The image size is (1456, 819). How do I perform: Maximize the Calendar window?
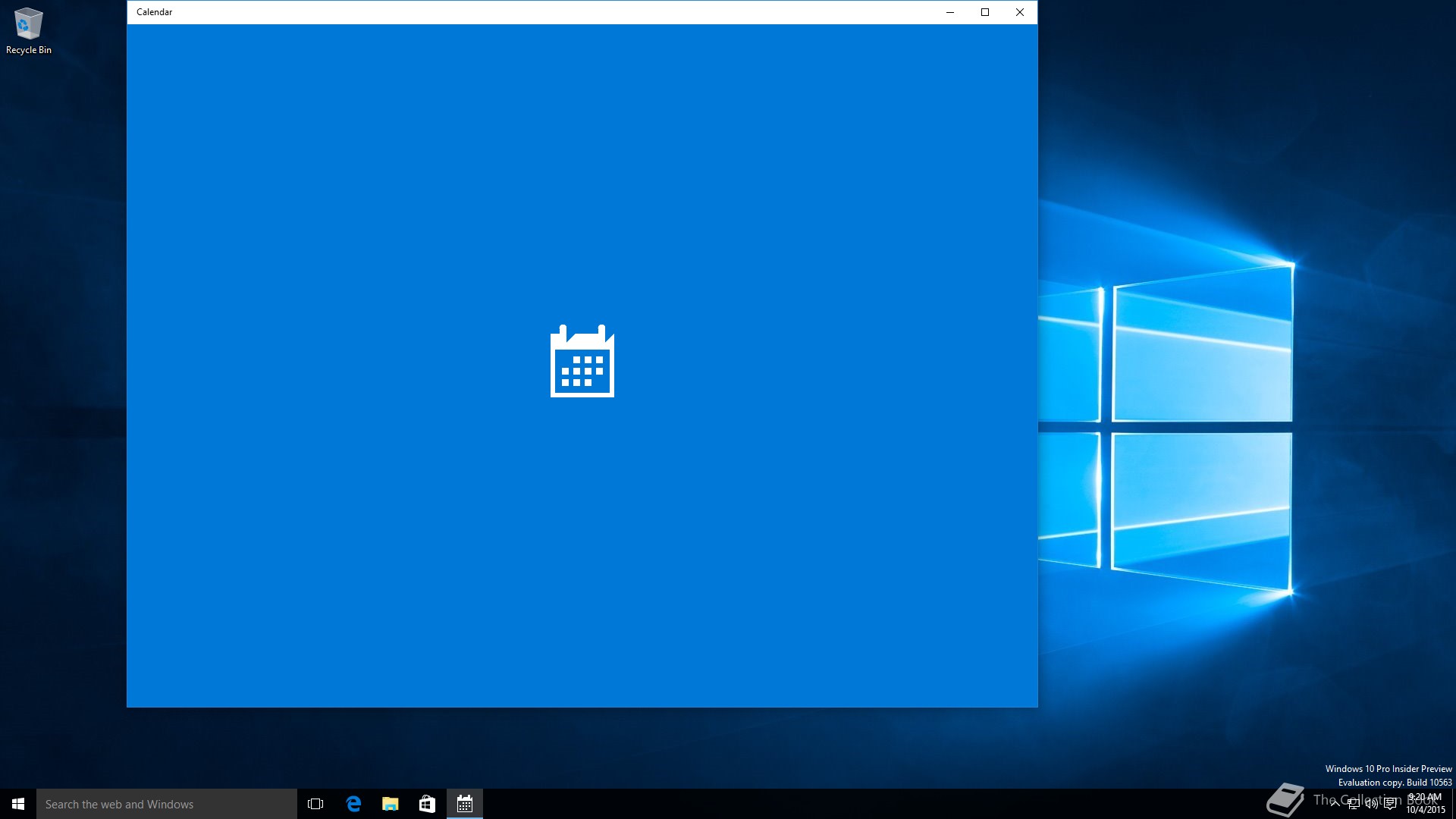(985, 12)
